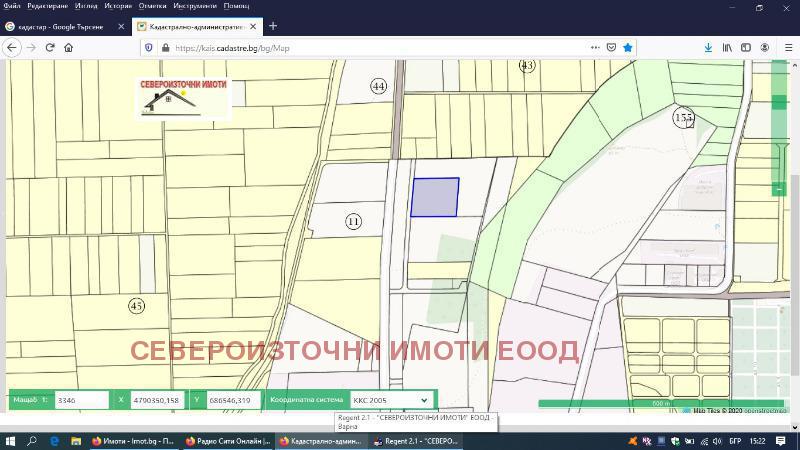This screenshot has width=800, height=450.
Task: Open the Firefox downloads panel
Action: point(708,47)
